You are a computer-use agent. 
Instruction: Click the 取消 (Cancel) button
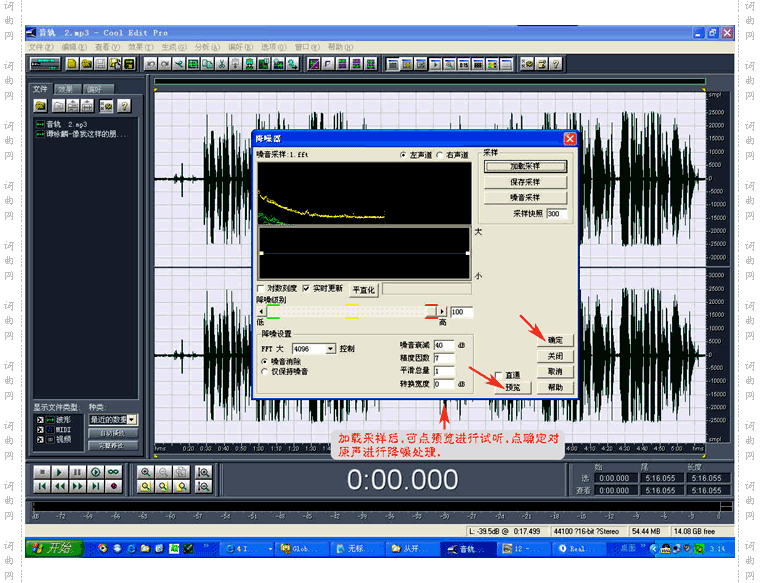pyautogui.click(x=555, y=372)
